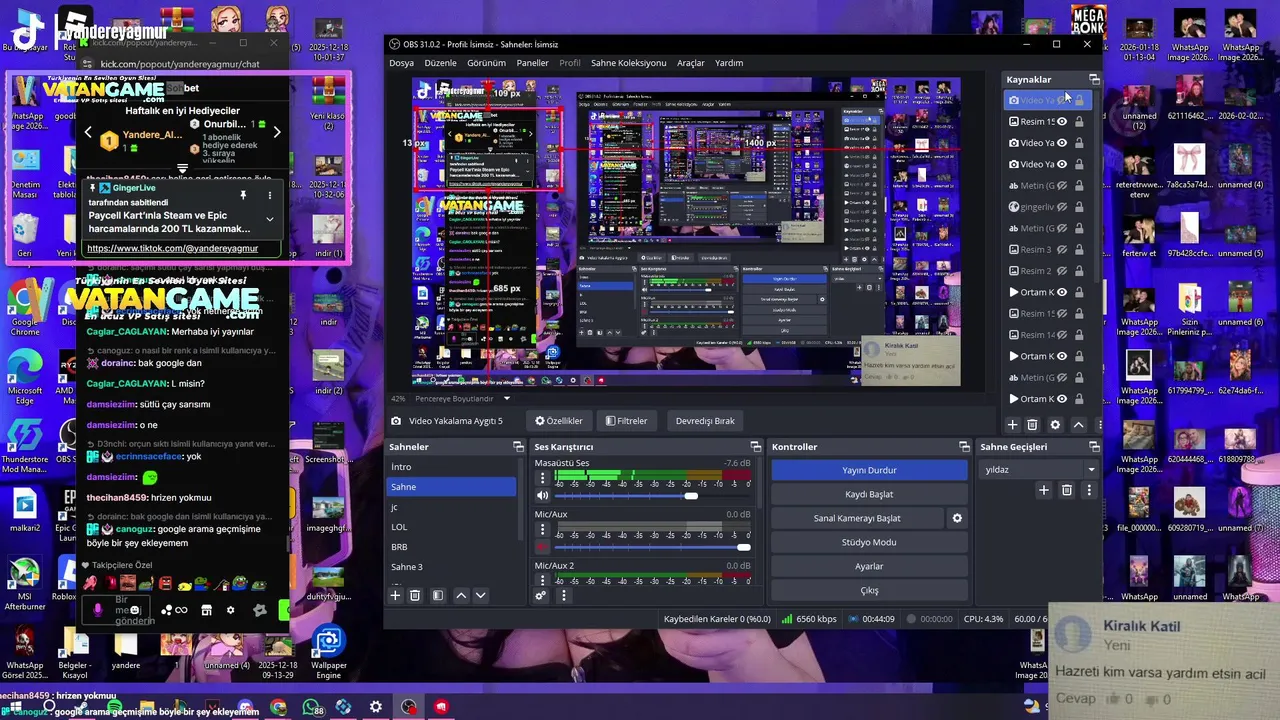This screenshot has width=1280, height=720.
Task: Show the Resim 14 source
Action: click(1063, 335)
